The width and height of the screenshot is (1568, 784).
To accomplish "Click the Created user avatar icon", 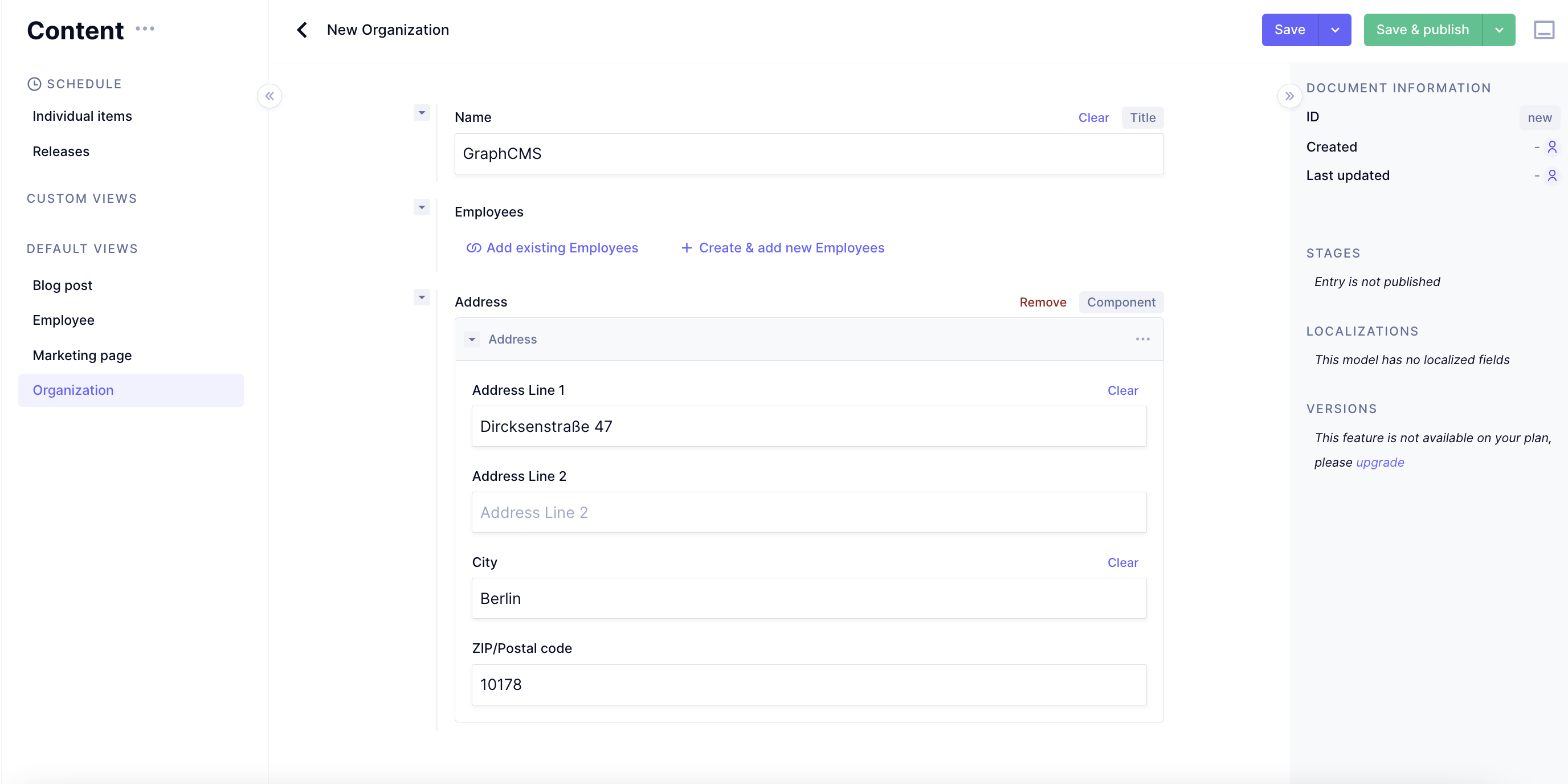I will [x=1551, y=146].
